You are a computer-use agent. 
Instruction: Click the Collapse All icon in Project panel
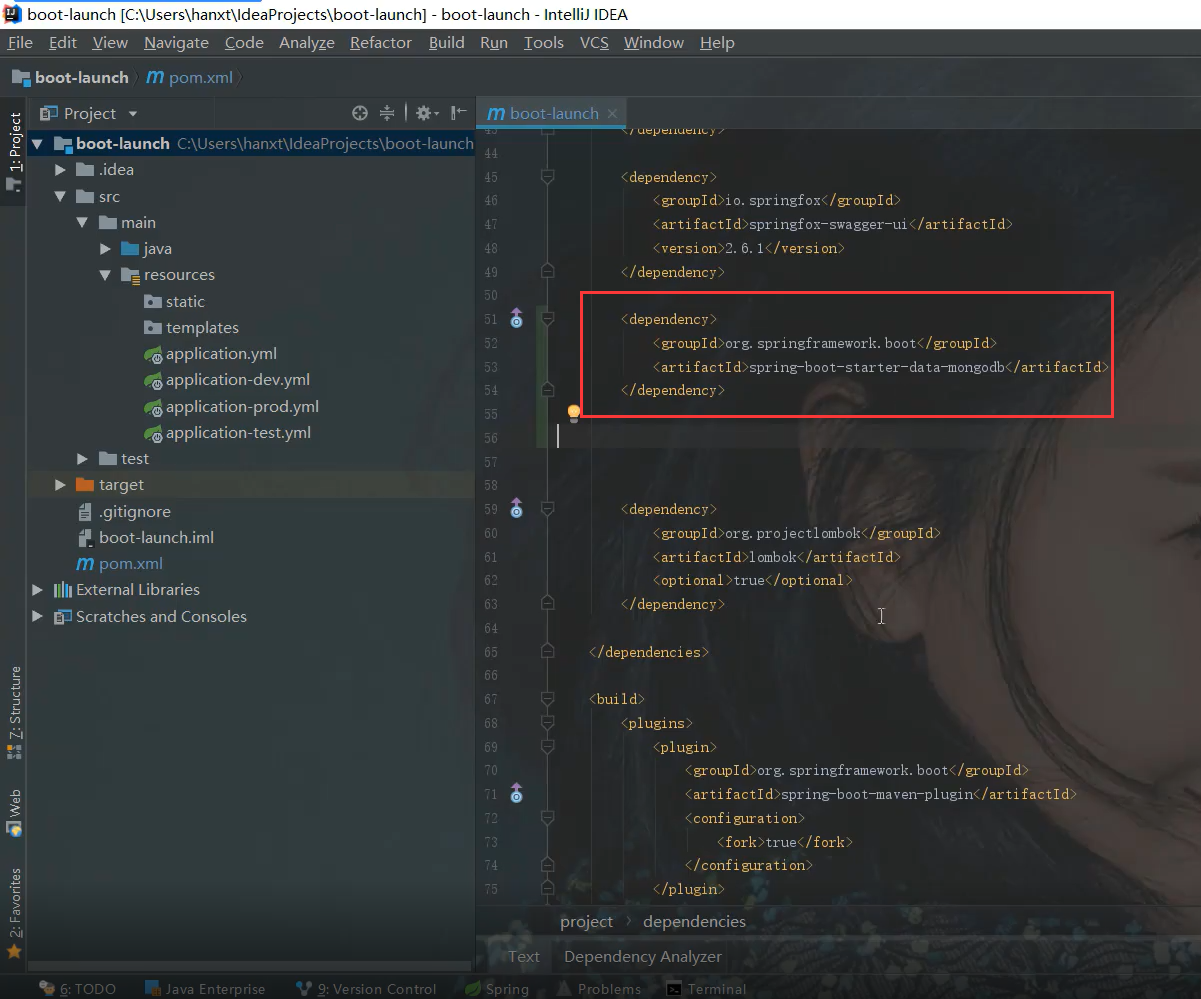coord(387,113)
